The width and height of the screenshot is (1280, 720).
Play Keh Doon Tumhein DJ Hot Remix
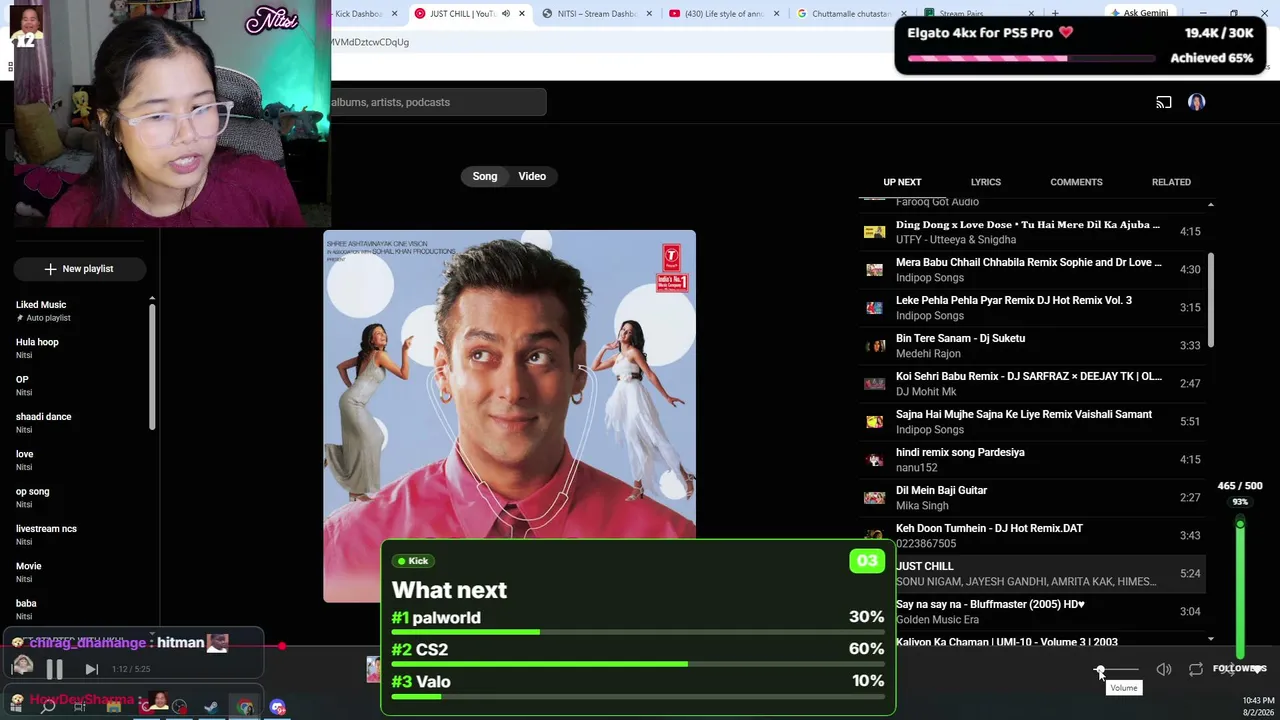click(1032, 536)
